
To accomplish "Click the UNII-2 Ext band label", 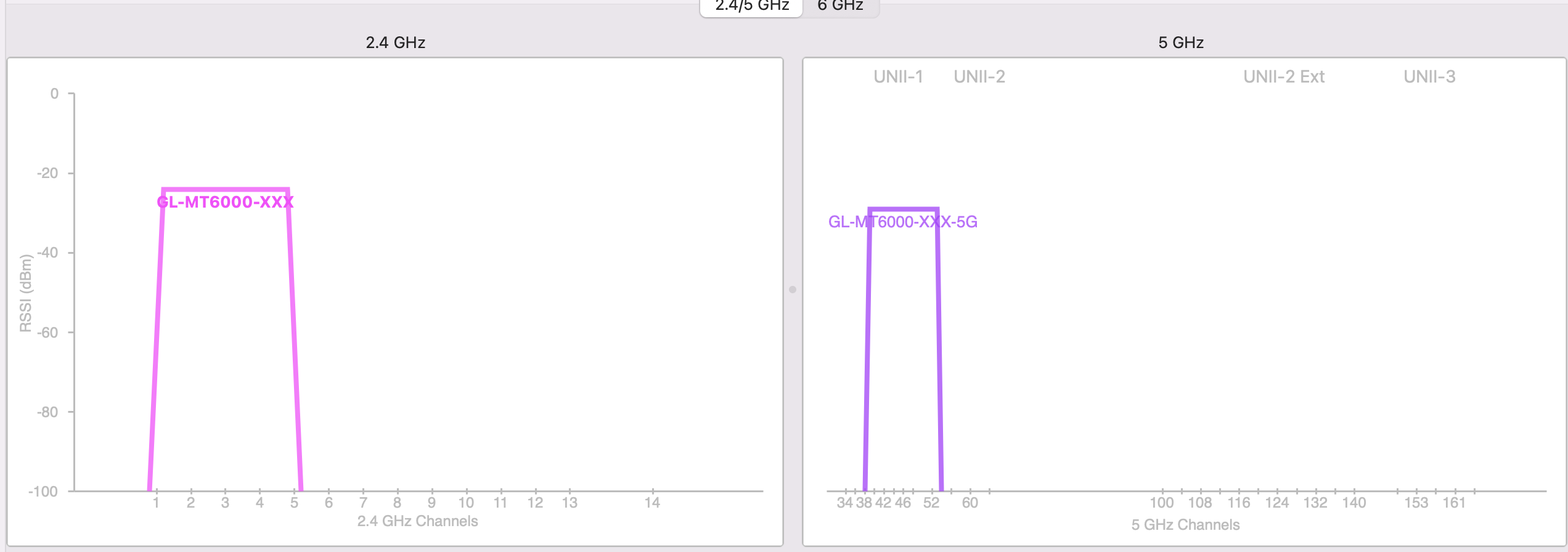I will pyautogui.click(x=1283, y=77).
